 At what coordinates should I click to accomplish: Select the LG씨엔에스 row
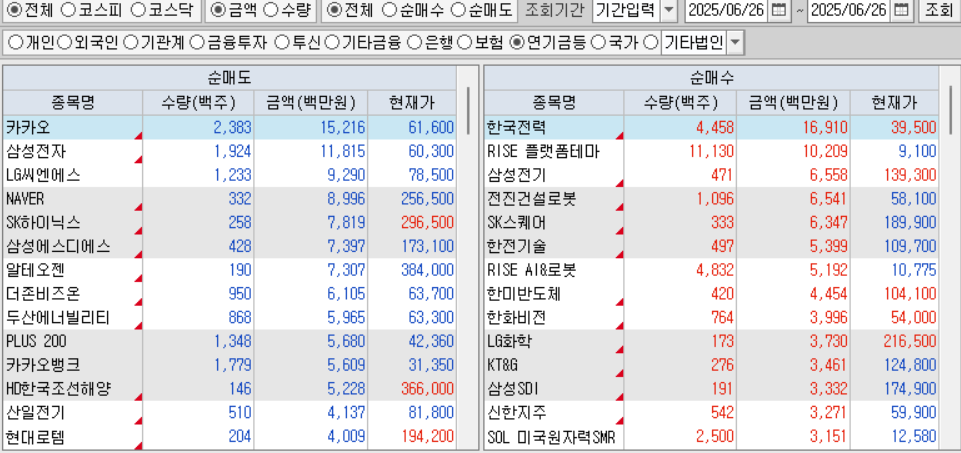pos(230,175)
